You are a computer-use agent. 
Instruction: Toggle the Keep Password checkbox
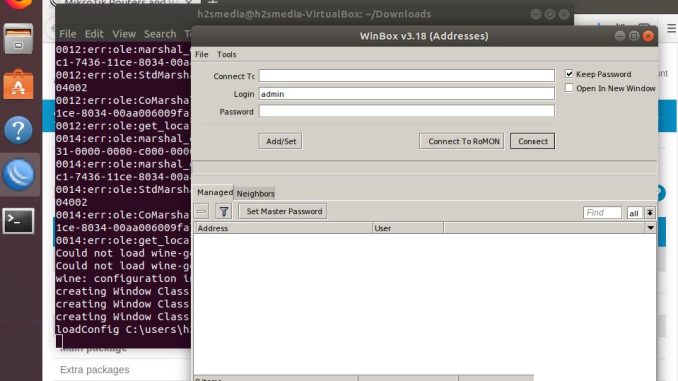click(x=569, y=74)
